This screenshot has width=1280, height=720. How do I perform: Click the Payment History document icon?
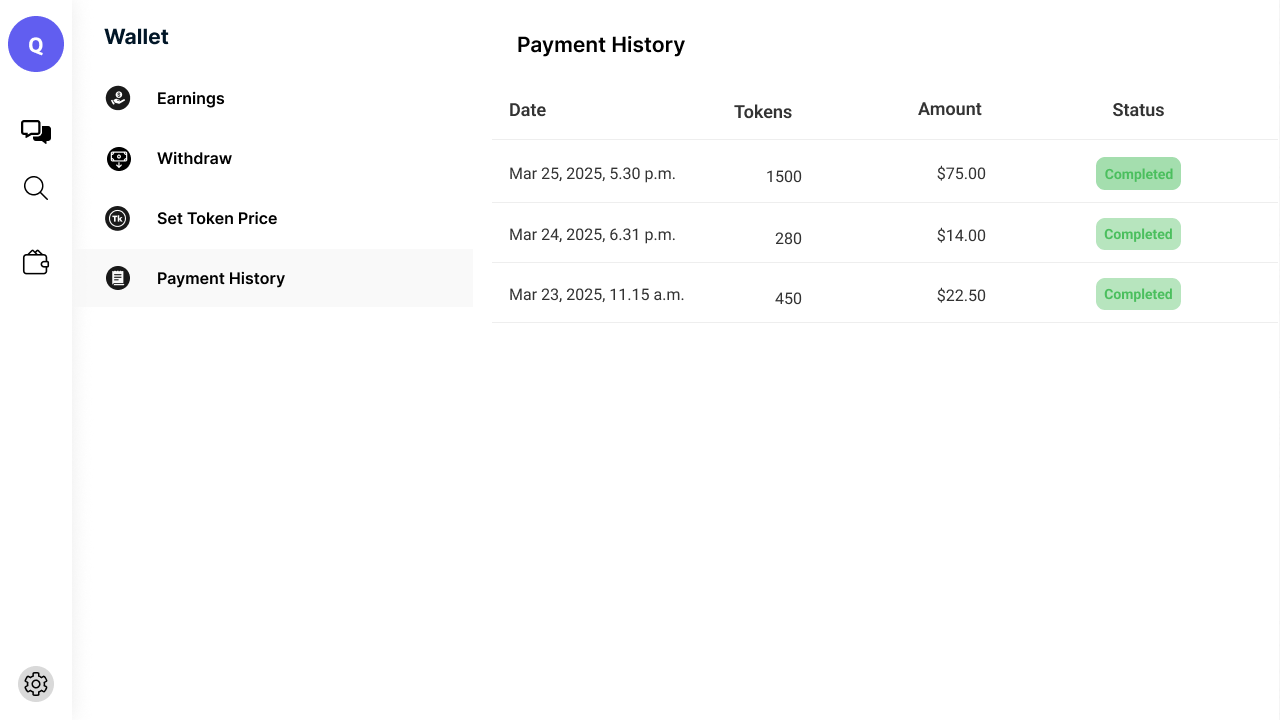(x=118, y=278)
